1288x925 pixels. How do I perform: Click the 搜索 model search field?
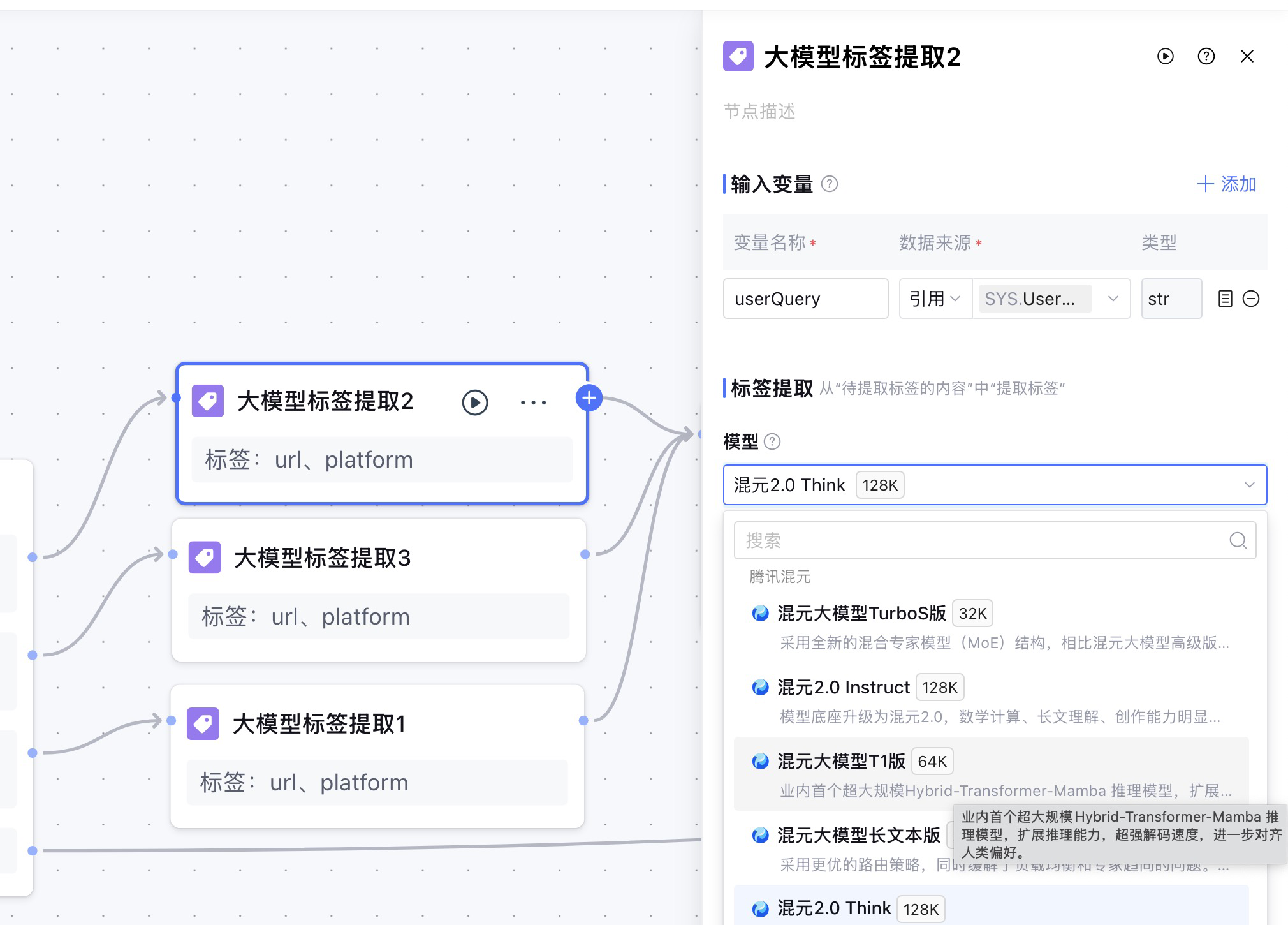(982, 540)
